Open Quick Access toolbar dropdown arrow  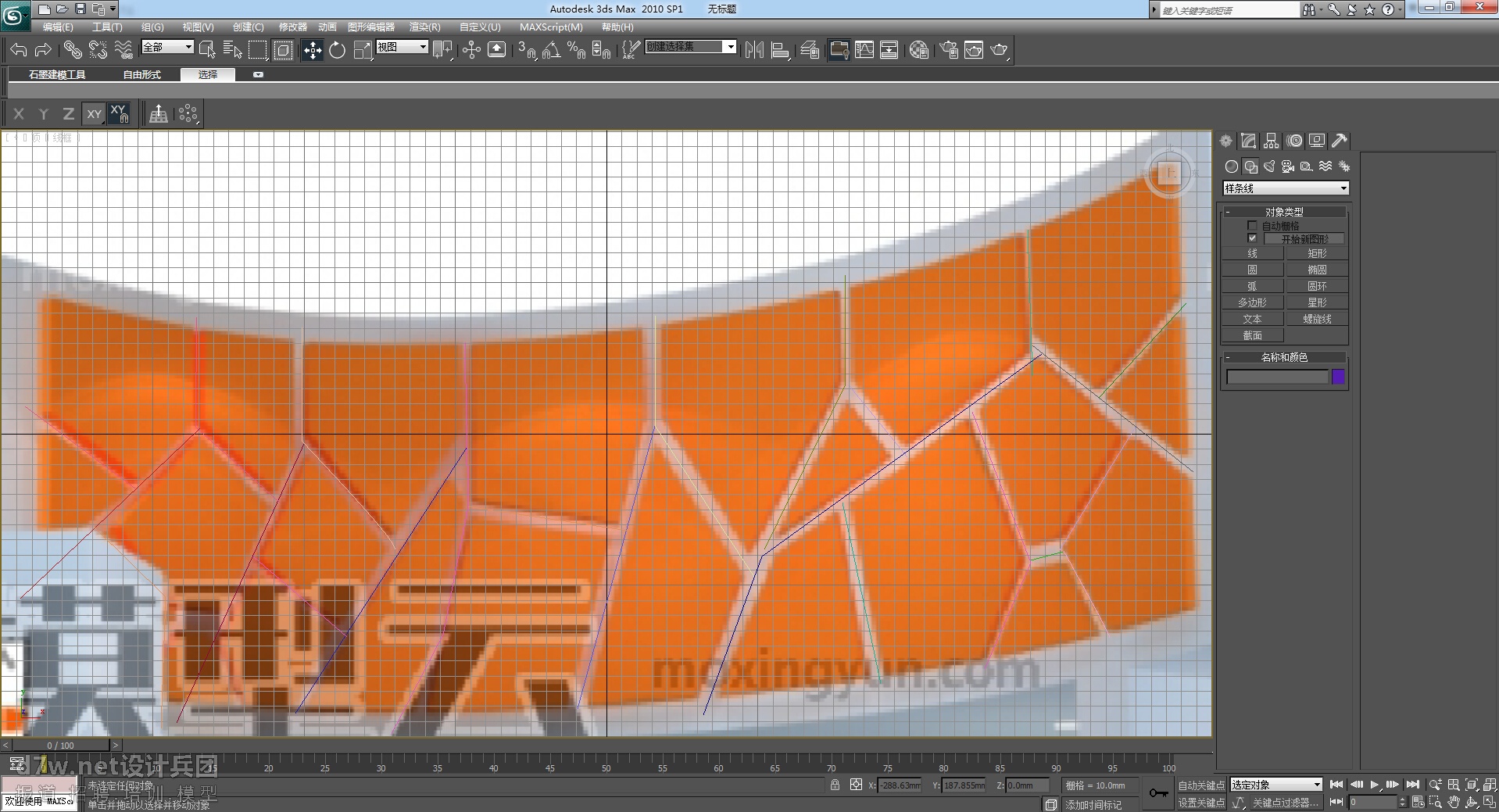tap(113, 9)
